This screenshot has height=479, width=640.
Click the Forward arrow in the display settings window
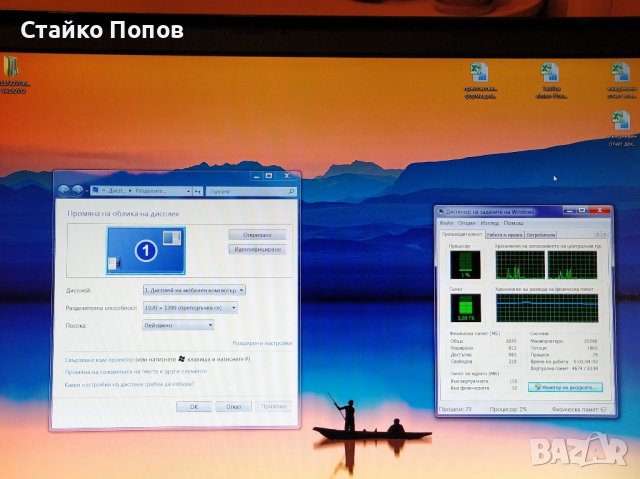point(78,190)
